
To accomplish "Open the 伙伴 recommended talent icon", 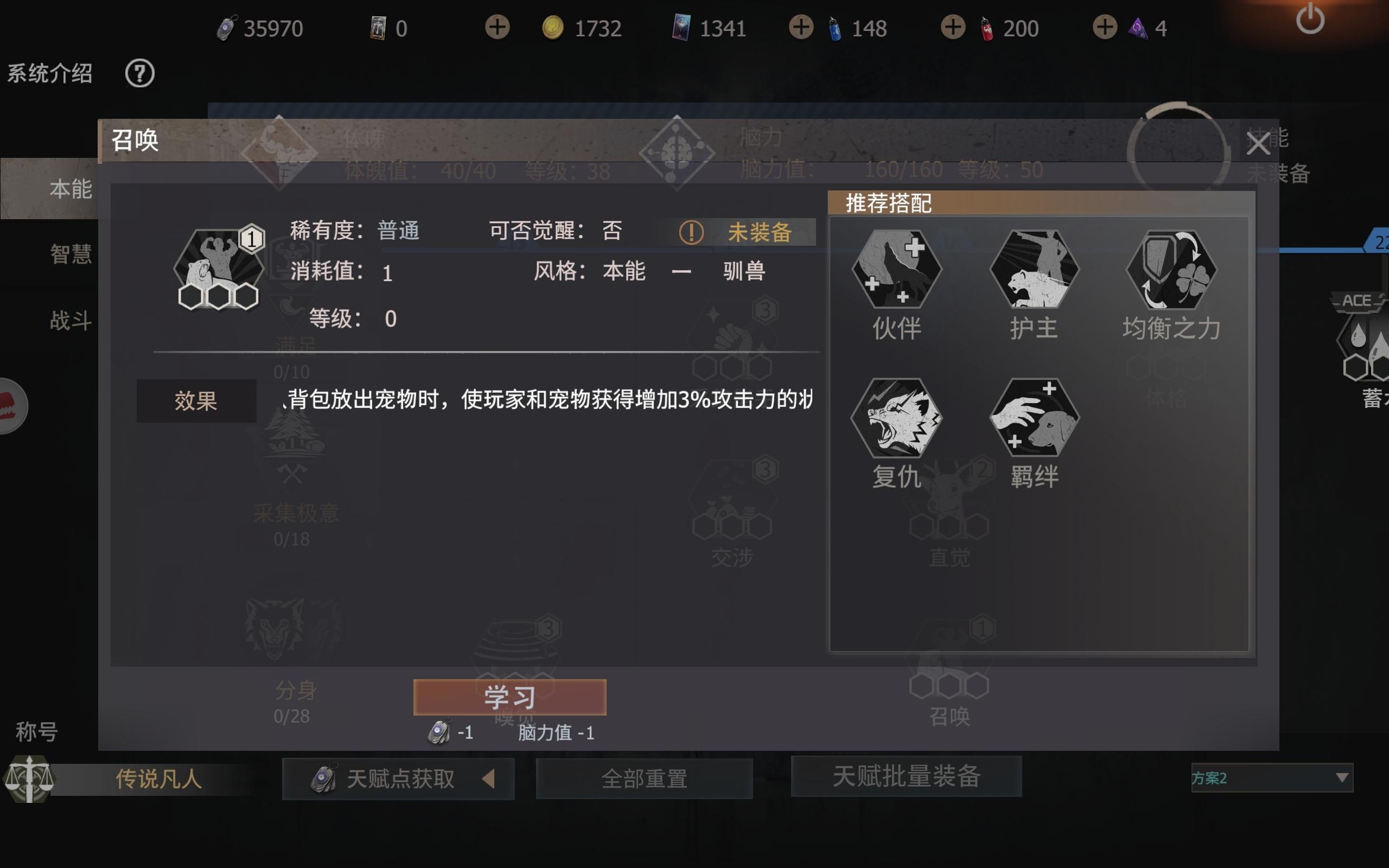I will [896, 269].
